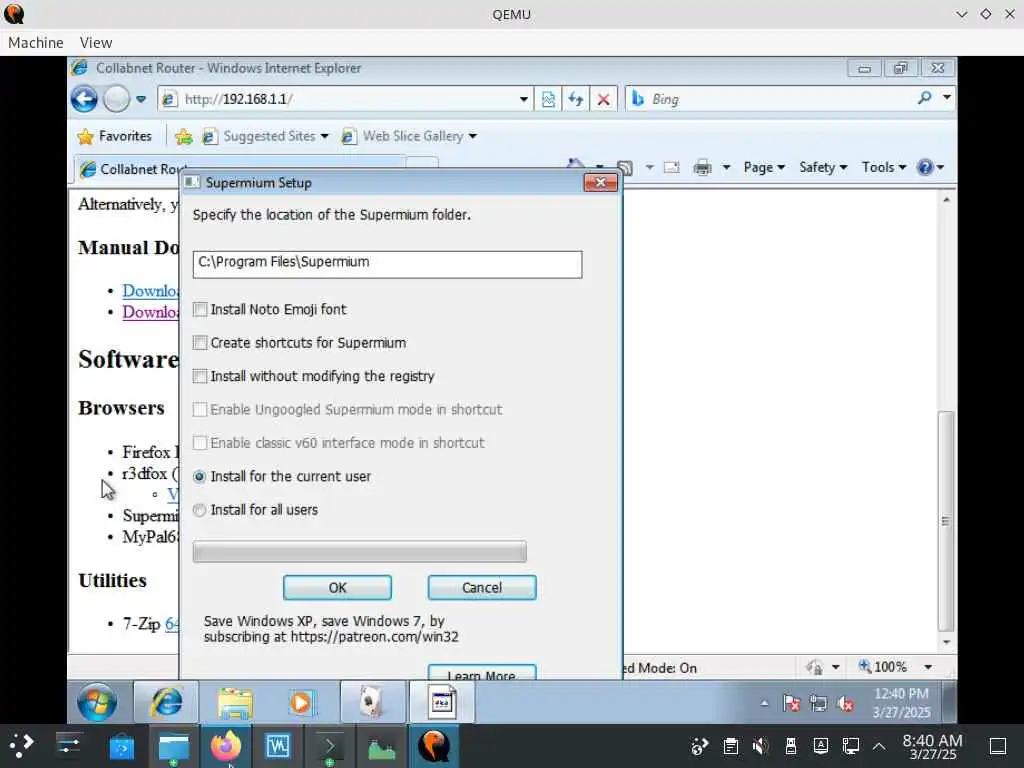
Task: Open the Safety menu in IE
Action: pyautogui.click(x=824, y=168)
